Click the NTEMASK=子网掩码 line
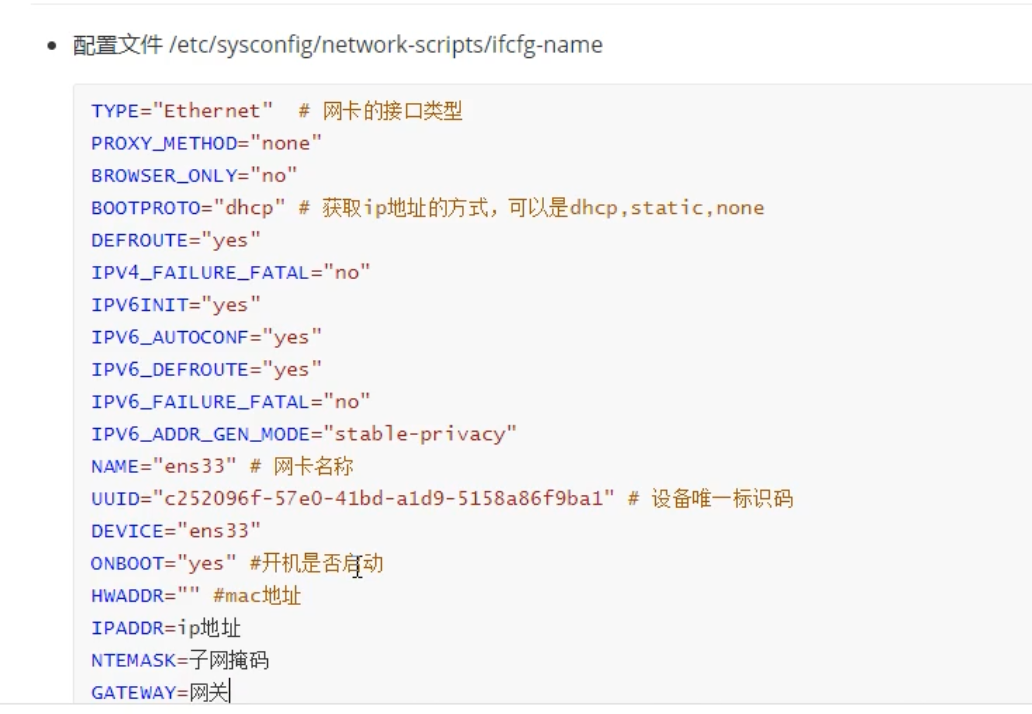The width and height of the screenshot is (1032, 714). 180,660
